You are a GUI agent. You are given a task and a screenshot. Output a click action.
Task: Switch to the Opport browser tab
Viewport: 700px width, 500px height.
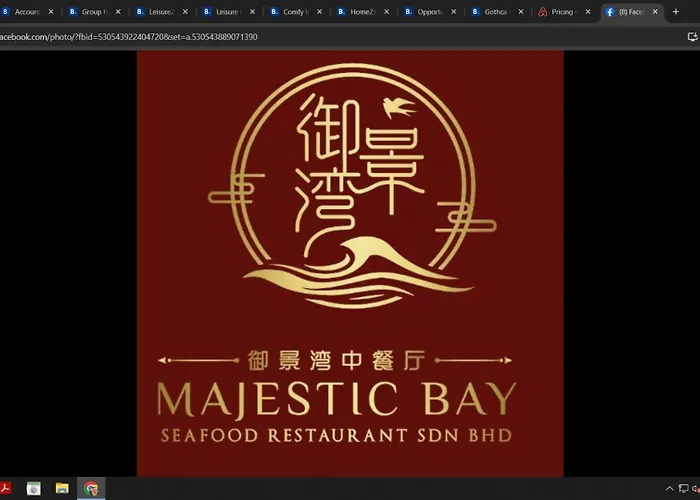[429, 12]
